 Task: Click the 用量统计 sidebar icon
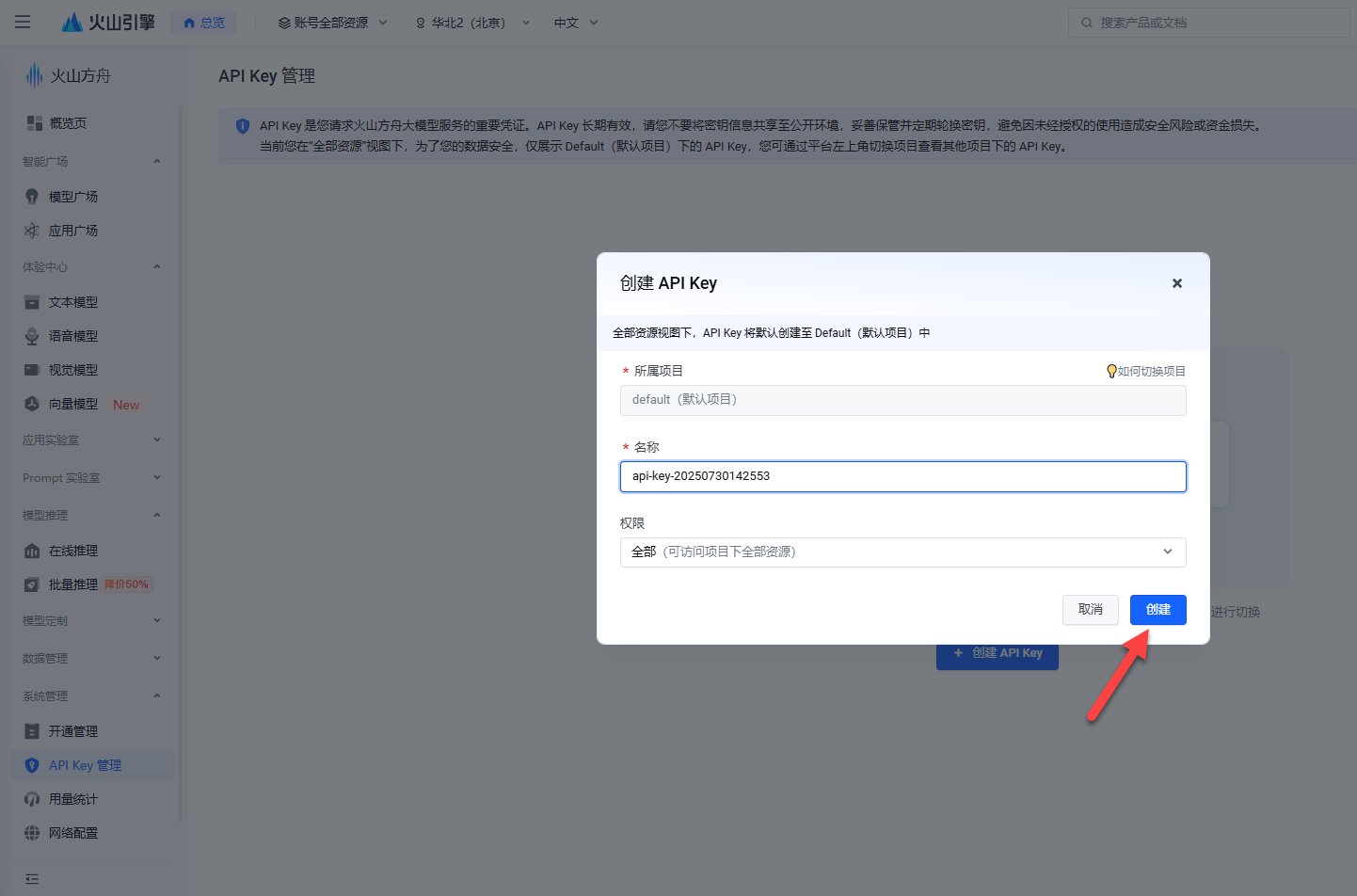pyautogui.click(x=32, y=799)
